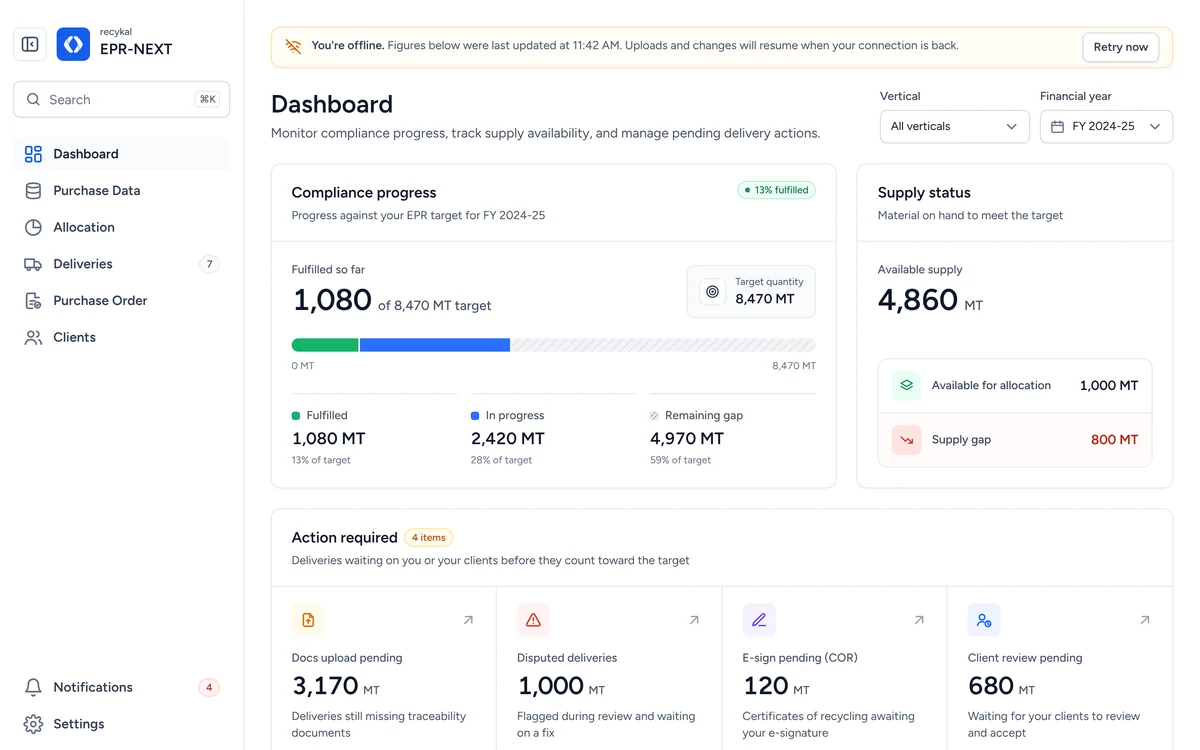Click the striped remaining gap bar segment

click(664, 345)
